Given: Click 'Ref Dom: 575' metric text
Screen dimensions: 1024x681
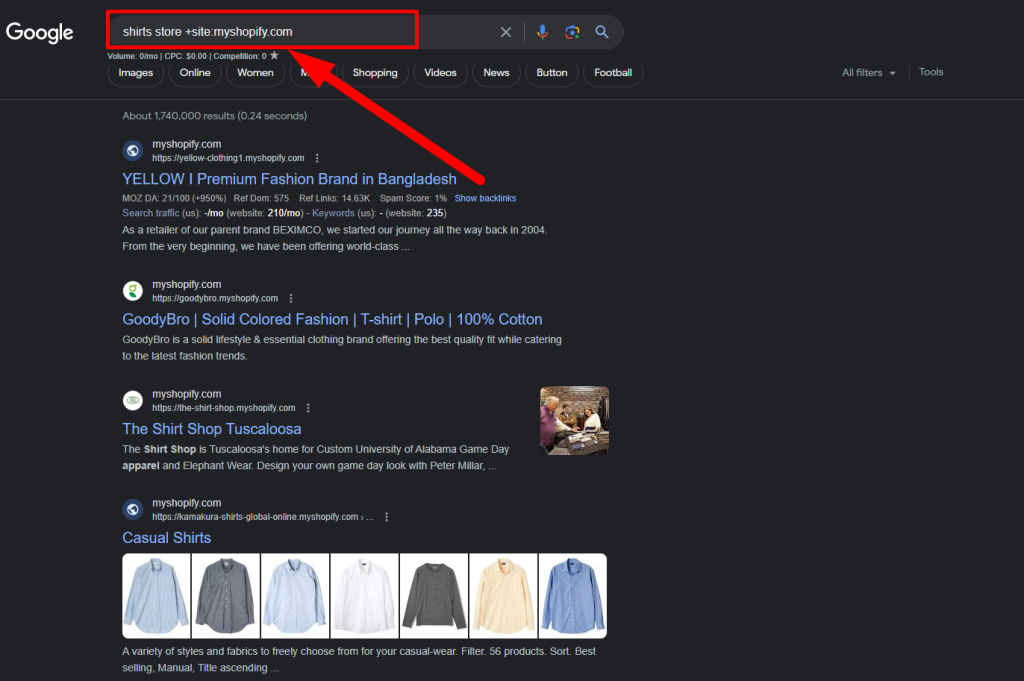Looking at the screenshot, I should [x=261, y=198].
